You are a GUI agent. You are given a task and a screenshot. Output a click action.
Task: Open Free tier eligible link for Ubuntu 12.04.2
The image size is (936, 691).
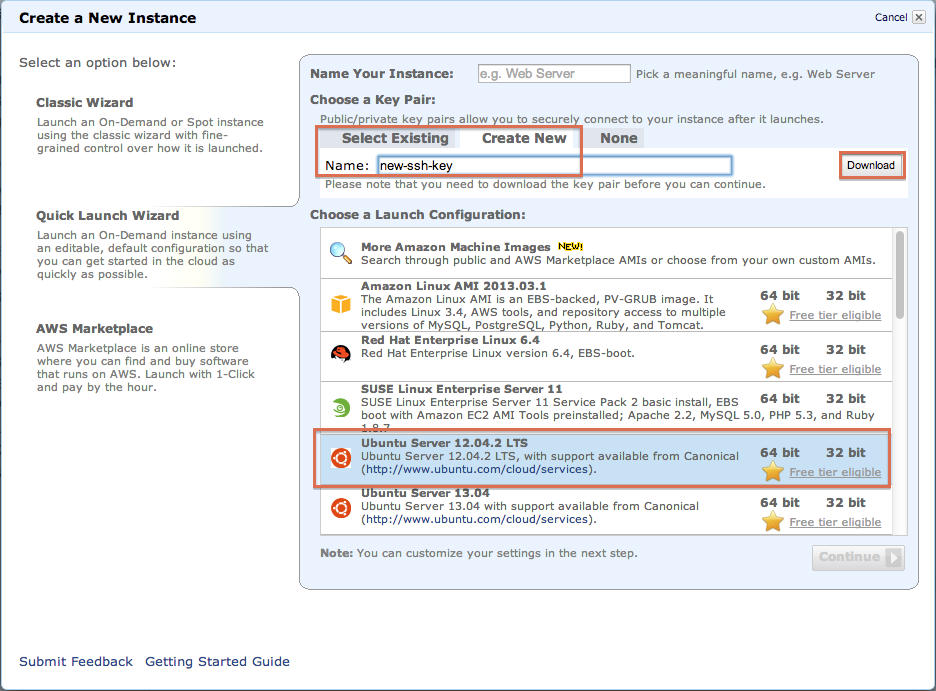835,473
